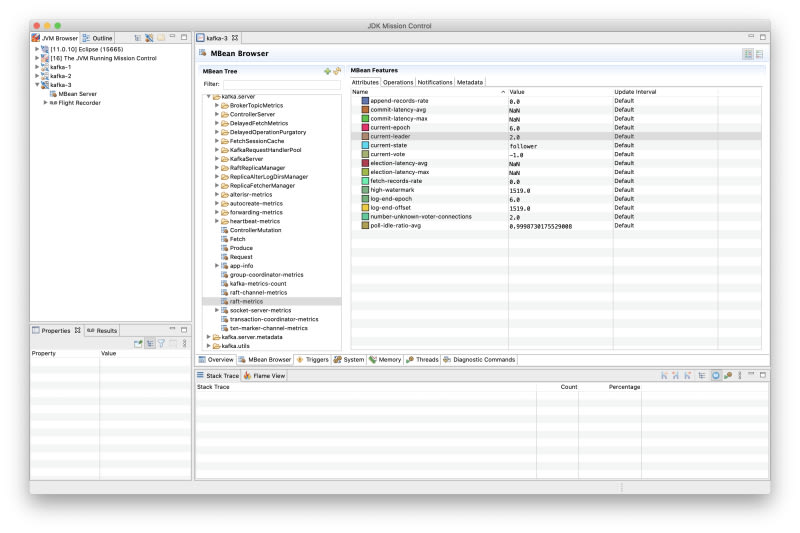Click the raft-metrics MBean in the tree
Screen dimensions: 800x533
tap(246, 300)
